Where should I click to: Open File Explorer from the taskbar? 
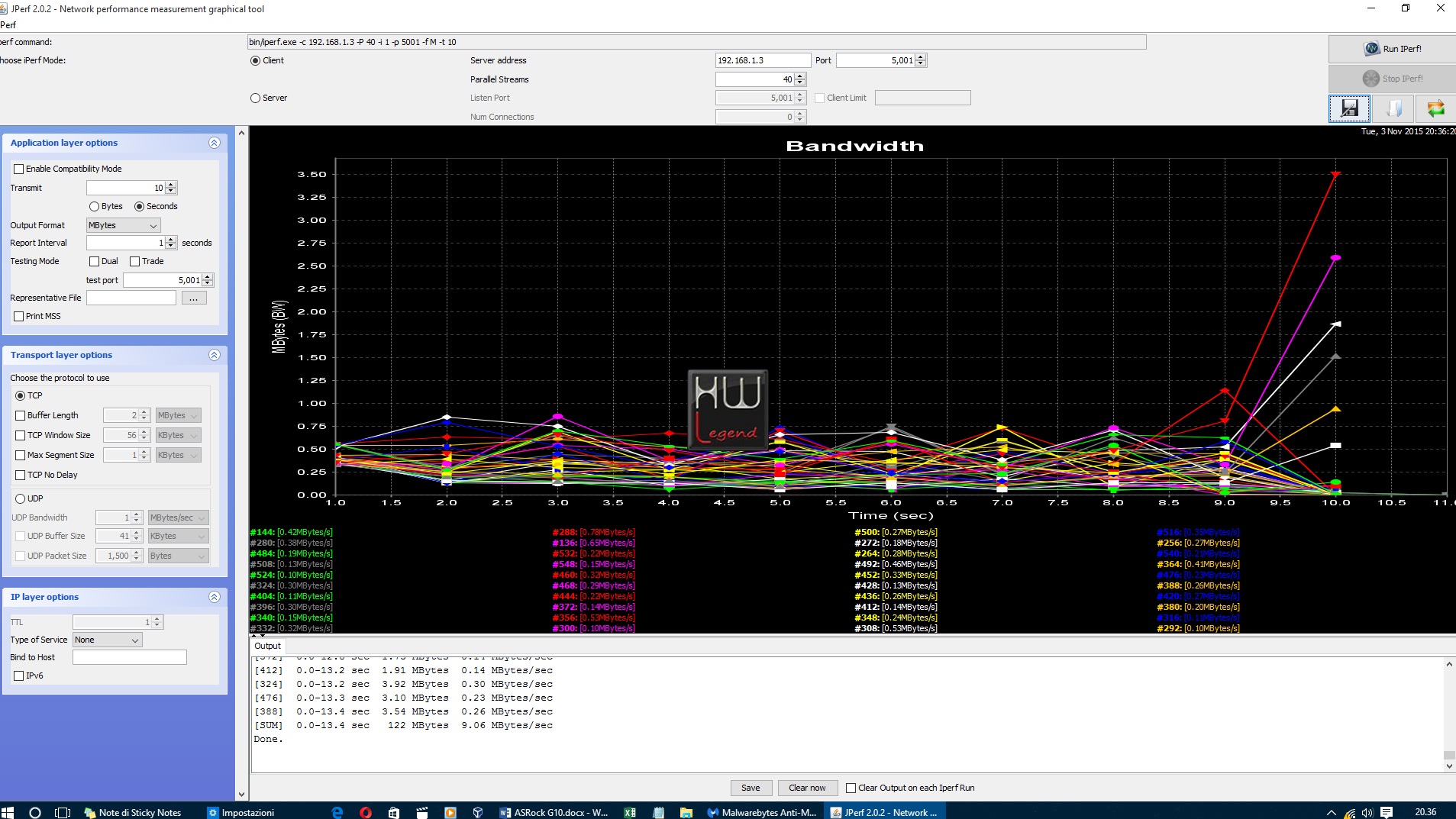(x=686, y=812)
